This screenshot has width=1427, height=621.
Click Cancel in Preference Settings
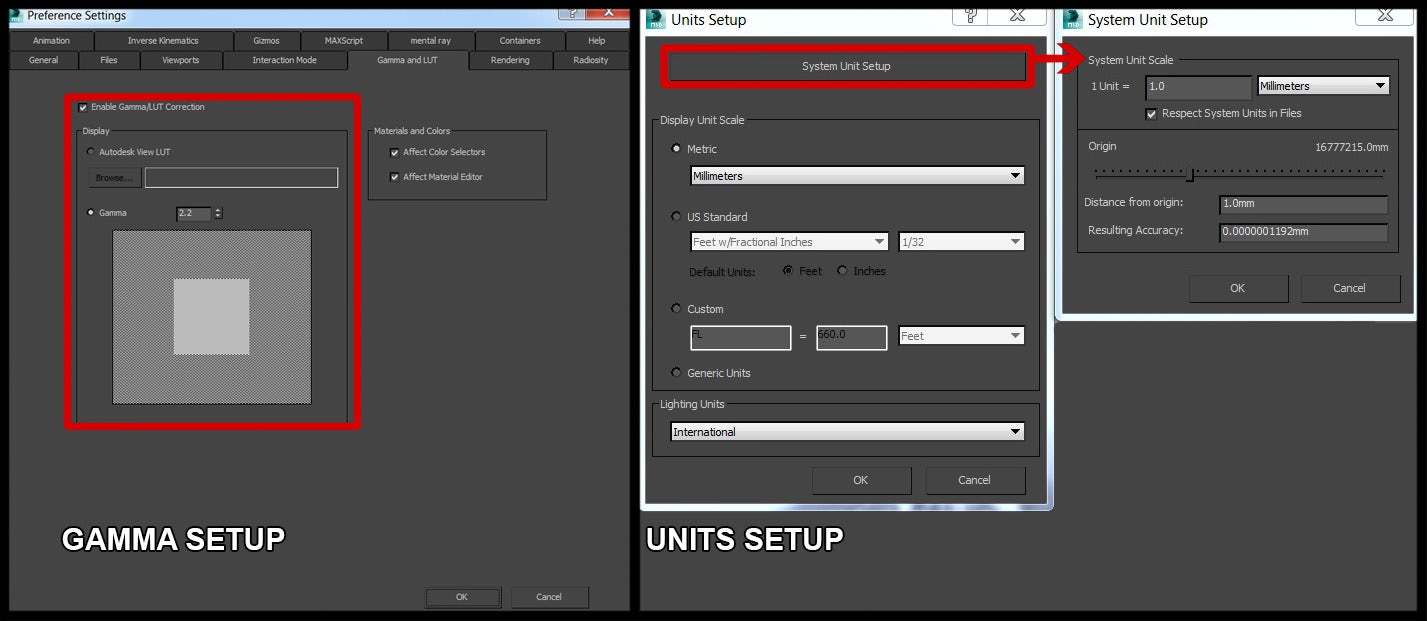pos(549,597)
